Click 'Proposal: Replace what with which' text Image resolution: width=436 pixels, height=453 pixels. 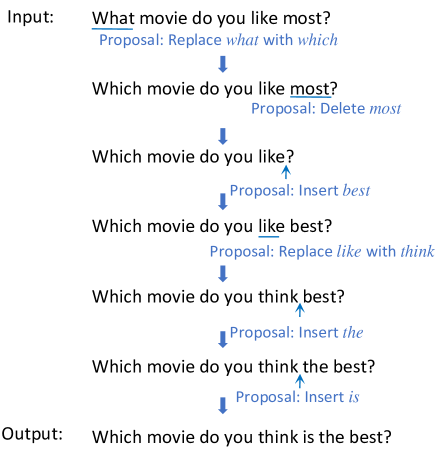coord(219,40)
